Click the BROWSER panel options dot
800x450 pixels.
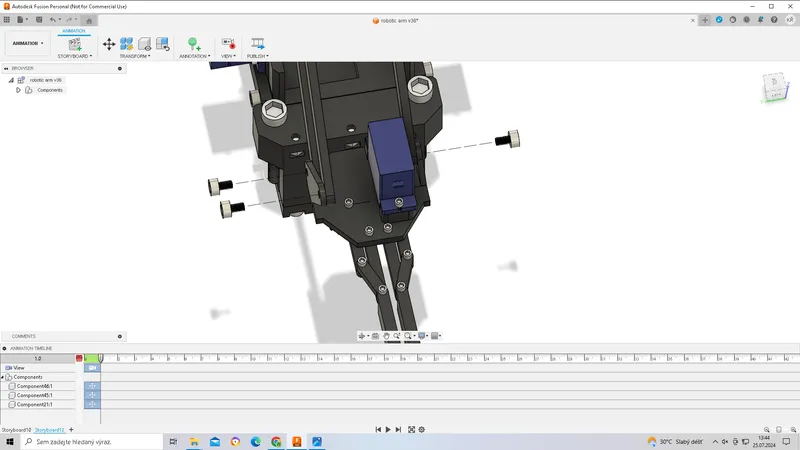click(x=120, y=68)
